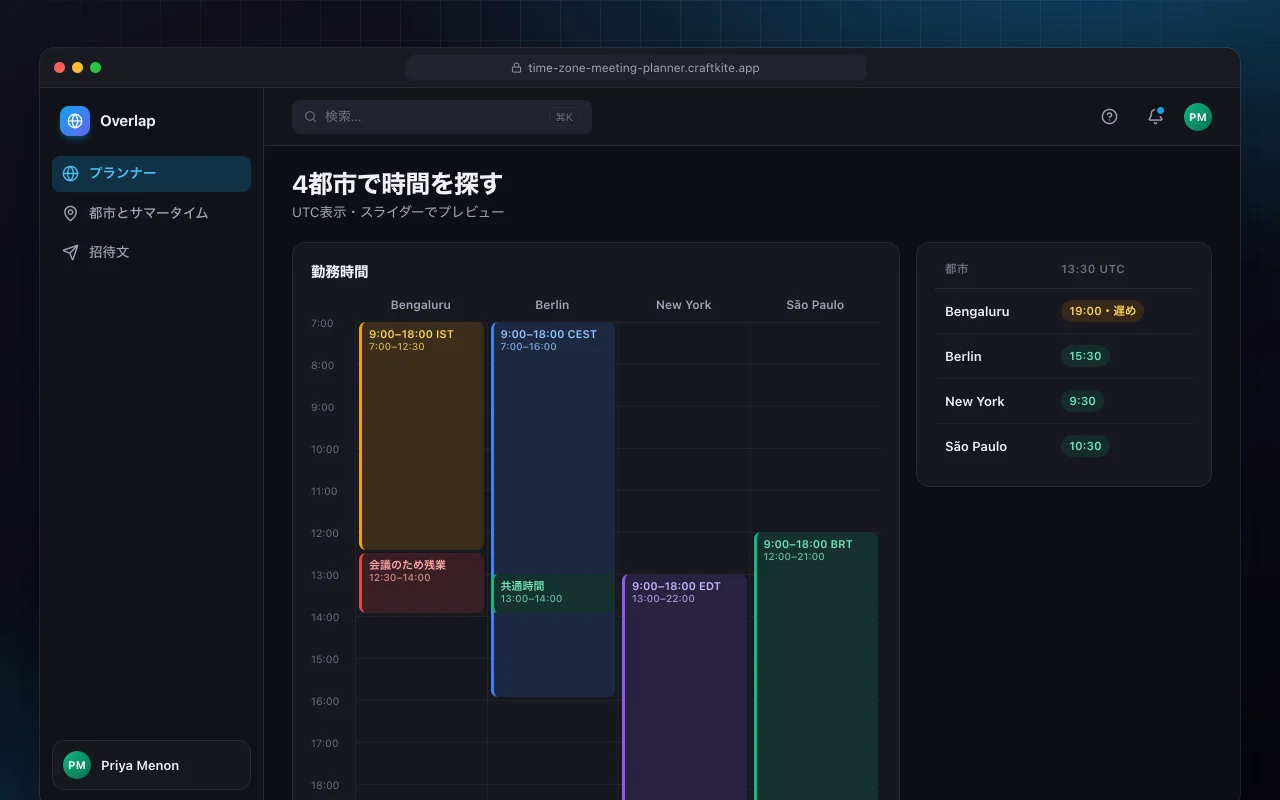Click the 9:30 New York time badge
This screenshot has width=1280, height=800.
click(x=1082, y=401)
